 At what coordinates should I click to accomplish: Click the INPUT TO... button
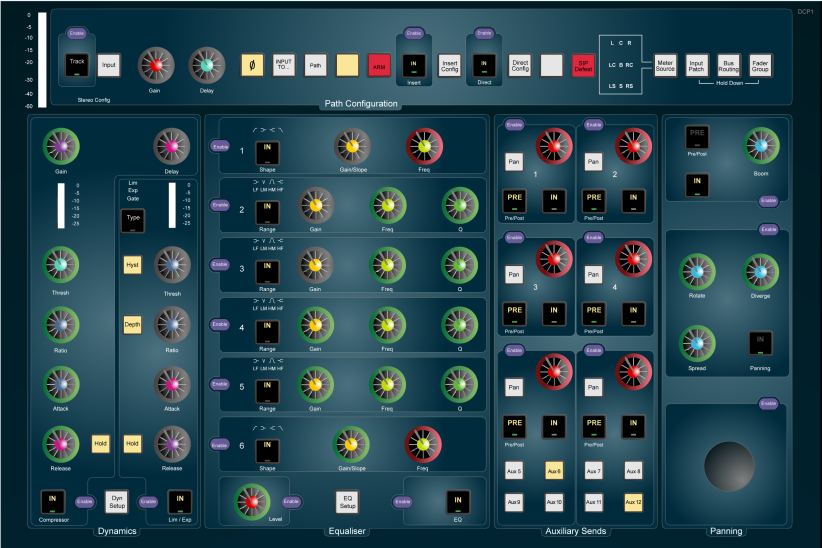(x=284, y=66)
